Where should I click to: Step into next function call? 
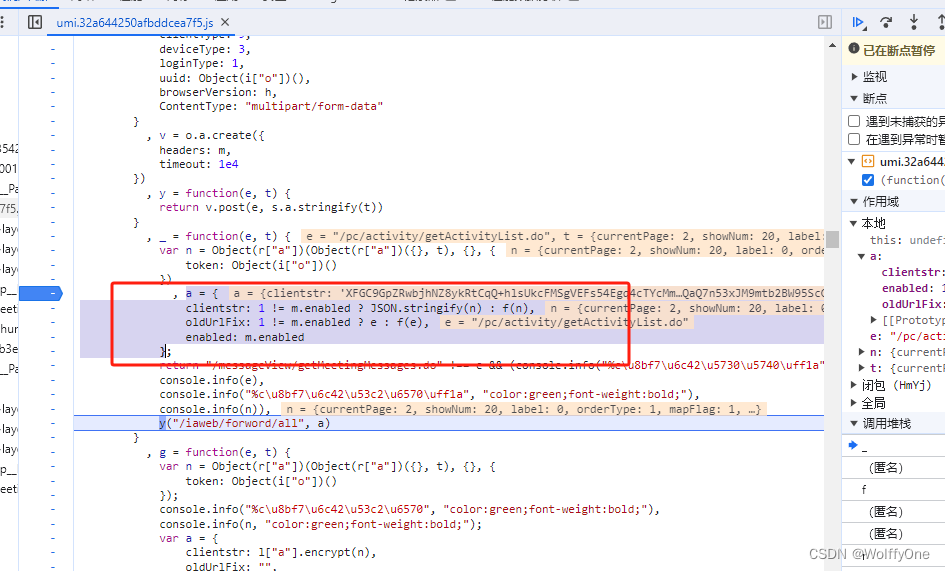coord(914,22)
